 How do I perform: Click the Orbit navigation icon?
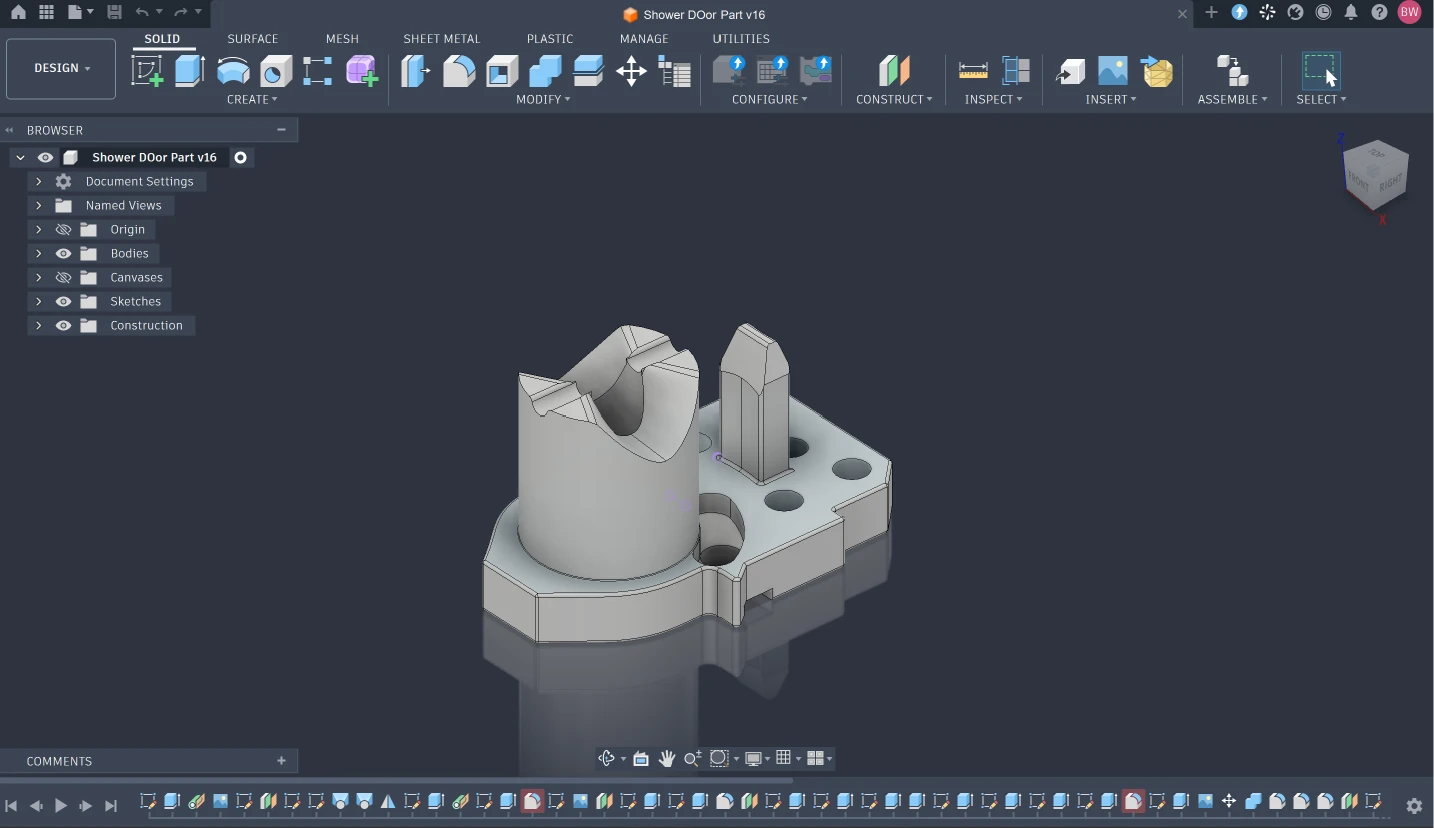[x=606, y=758]
